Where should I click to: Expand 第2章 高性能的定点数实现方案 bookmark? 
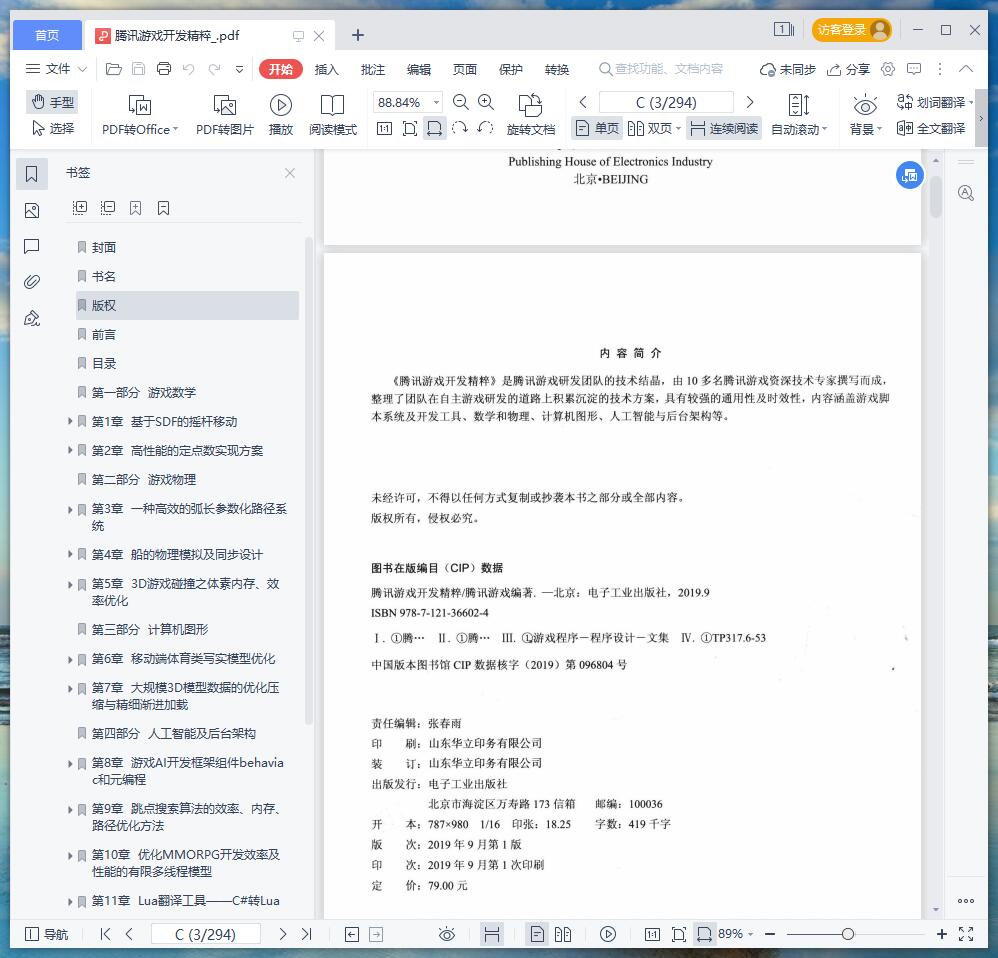pyautogui.click(x=70, y=450)
